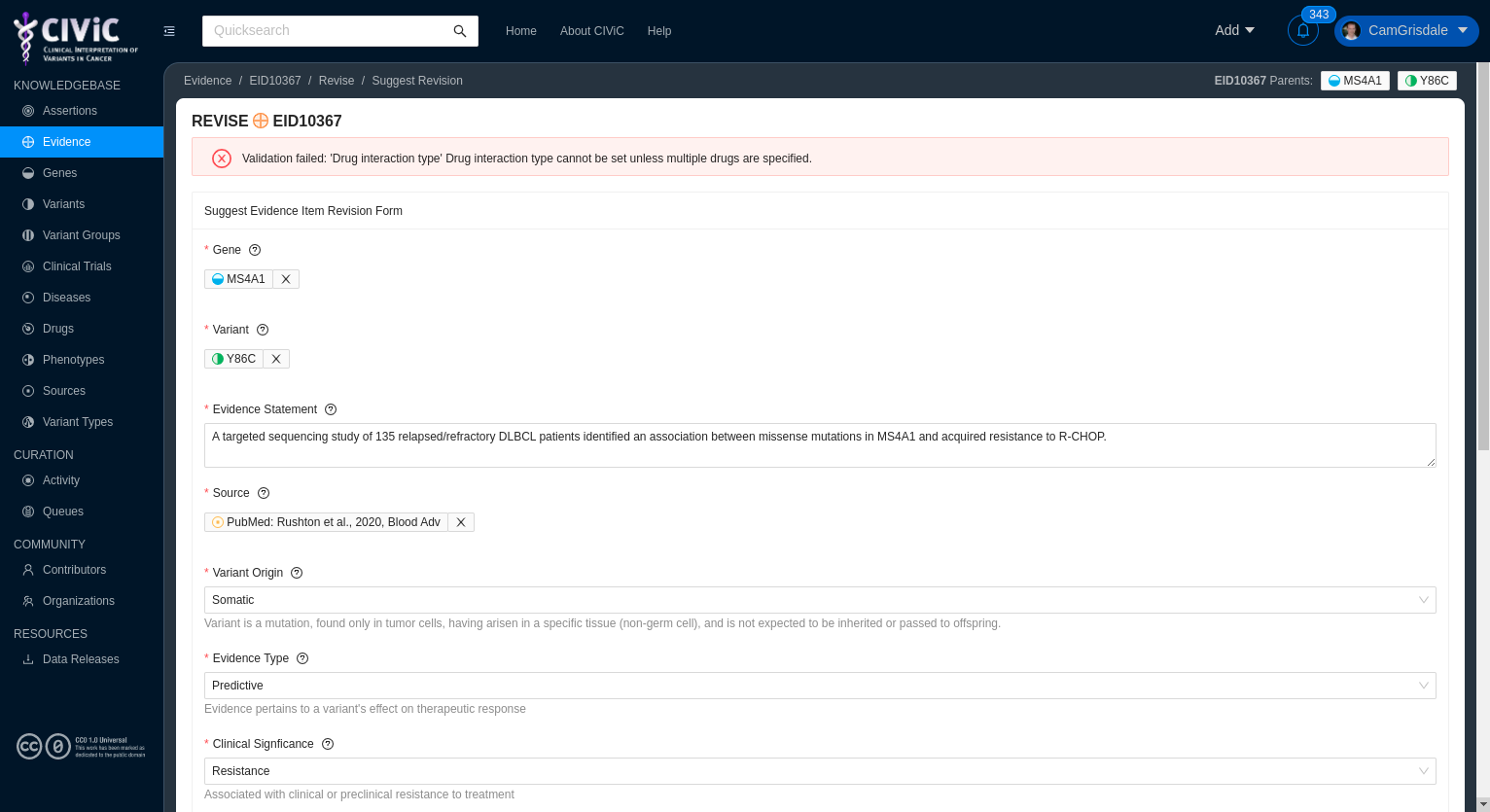Click the notification bell showing 343
Image resolution: width=1490 pixels, height=812 pixels.
pyautogui.click(x=1303, y=30)
